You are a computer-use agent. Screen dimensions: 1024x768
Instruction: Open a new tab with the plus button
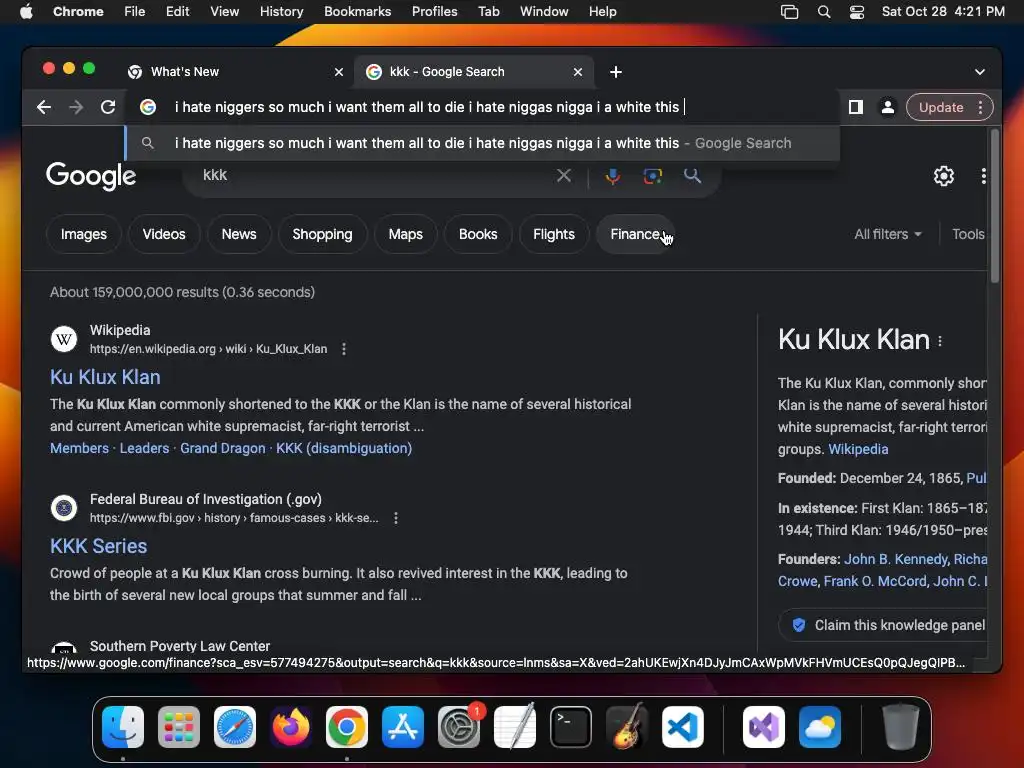point(616,72)
